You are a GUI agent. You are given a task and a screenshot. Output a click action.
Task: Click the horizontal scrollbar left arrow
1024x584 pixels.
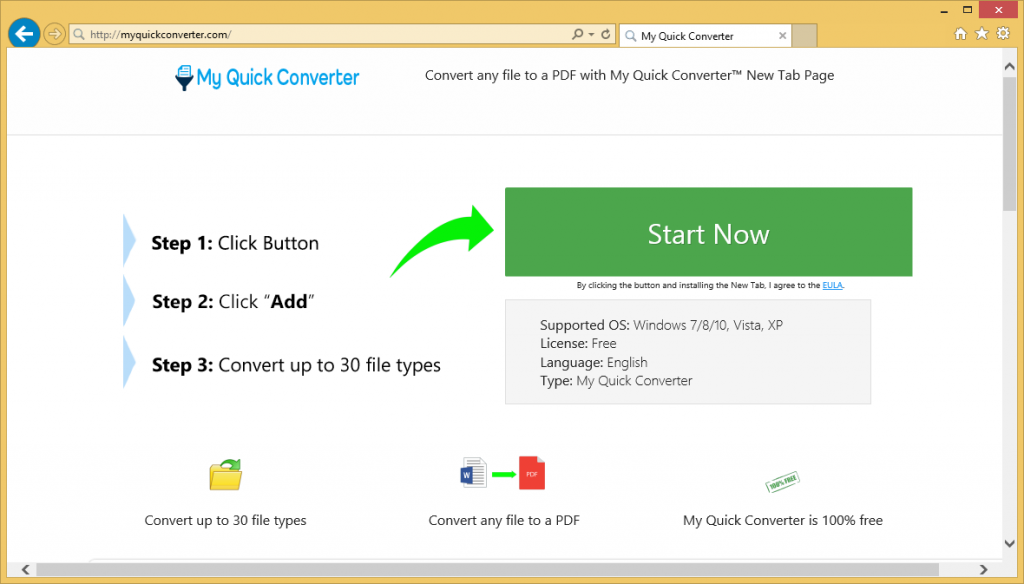tap(25, 570)
